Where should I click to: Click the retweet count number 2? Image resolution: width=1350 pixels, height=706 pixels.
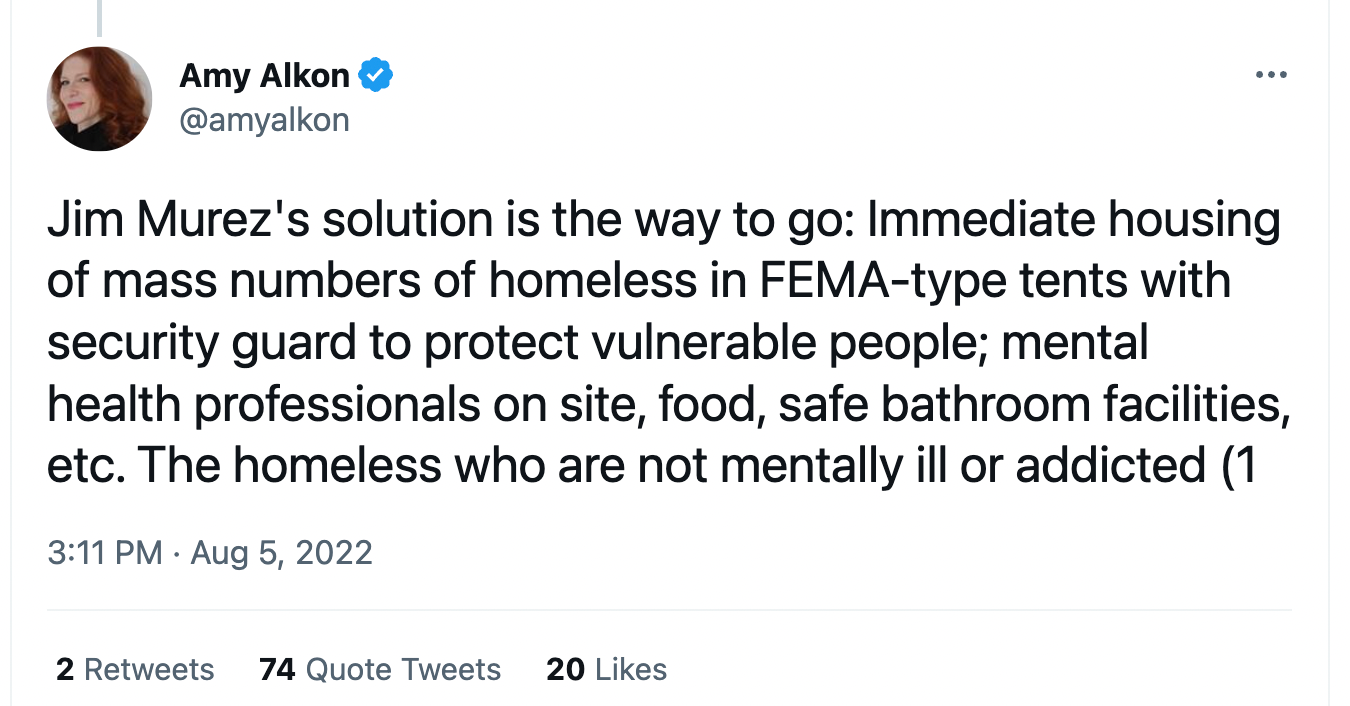(x=65, y=669)
